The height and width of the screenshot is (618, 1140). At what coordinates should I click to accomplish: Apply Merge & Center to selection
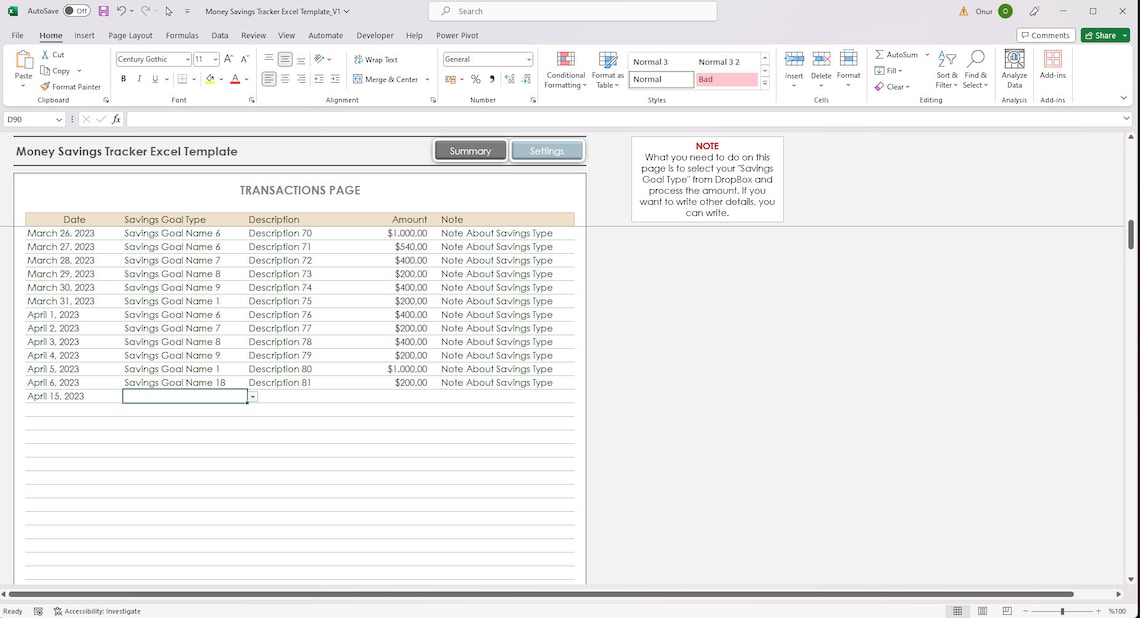click(x=388, y=79)
